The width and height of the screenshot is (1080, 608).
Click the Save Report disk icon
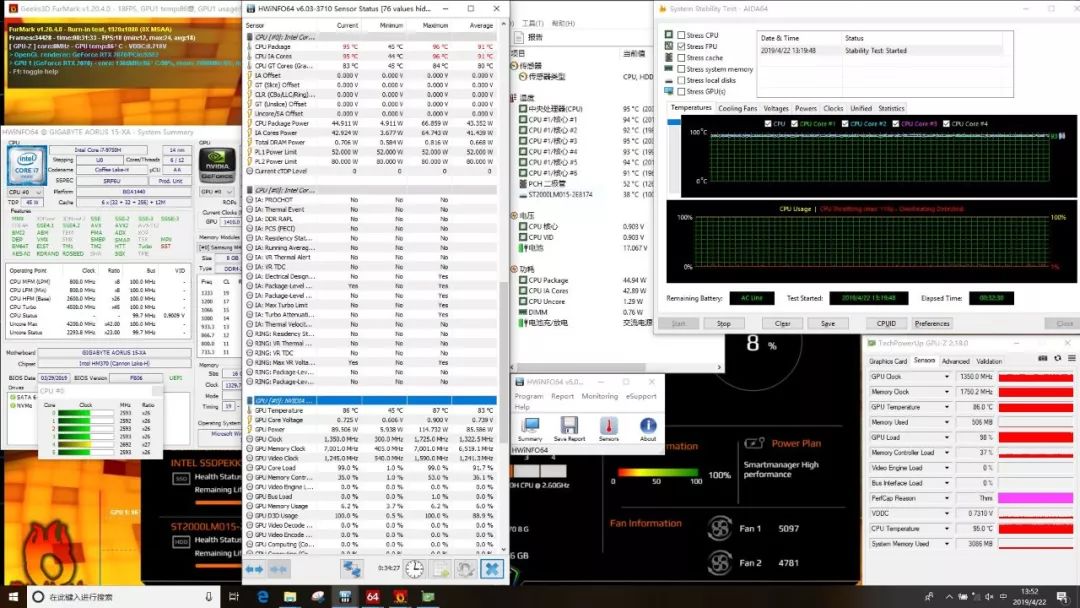pyautogui.click(x=569, y=427)
